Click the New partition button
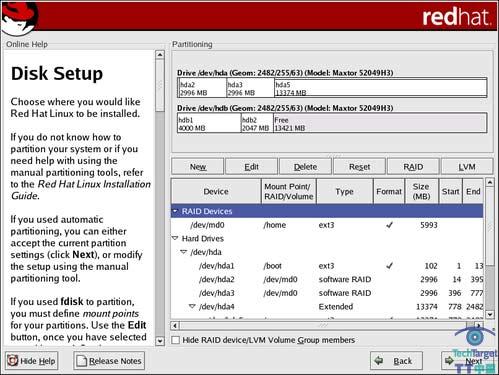 pos(198,166)
